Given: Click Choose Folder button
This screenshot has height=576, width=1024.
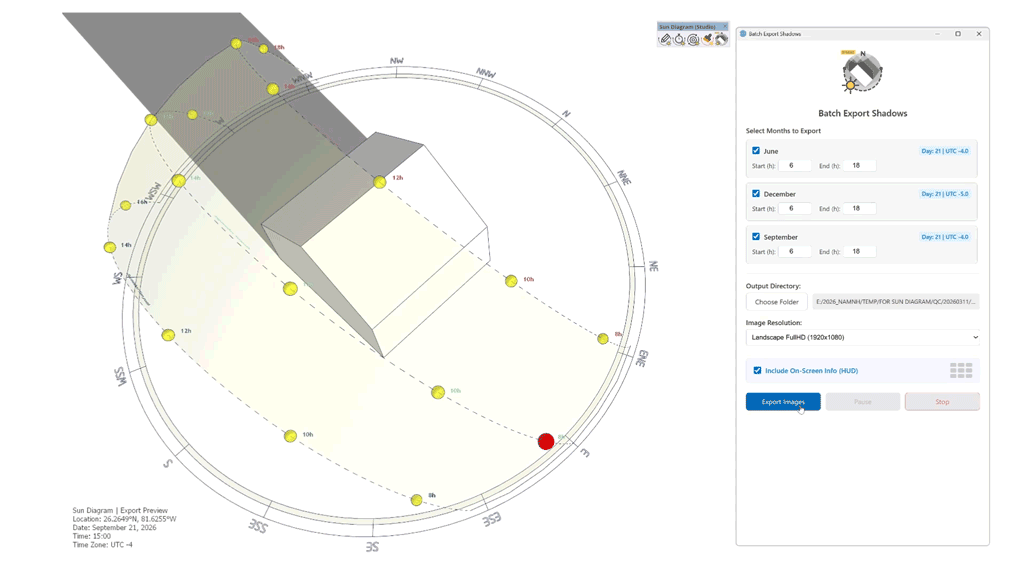Looking at the screenshot, I should pos(776,302).
